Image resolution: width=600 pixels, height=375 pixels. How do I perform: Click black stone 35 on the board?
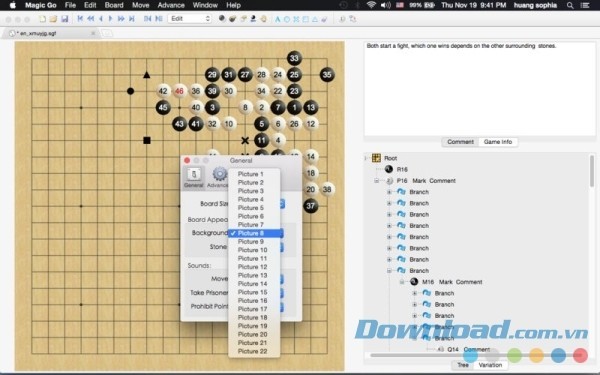327,75
